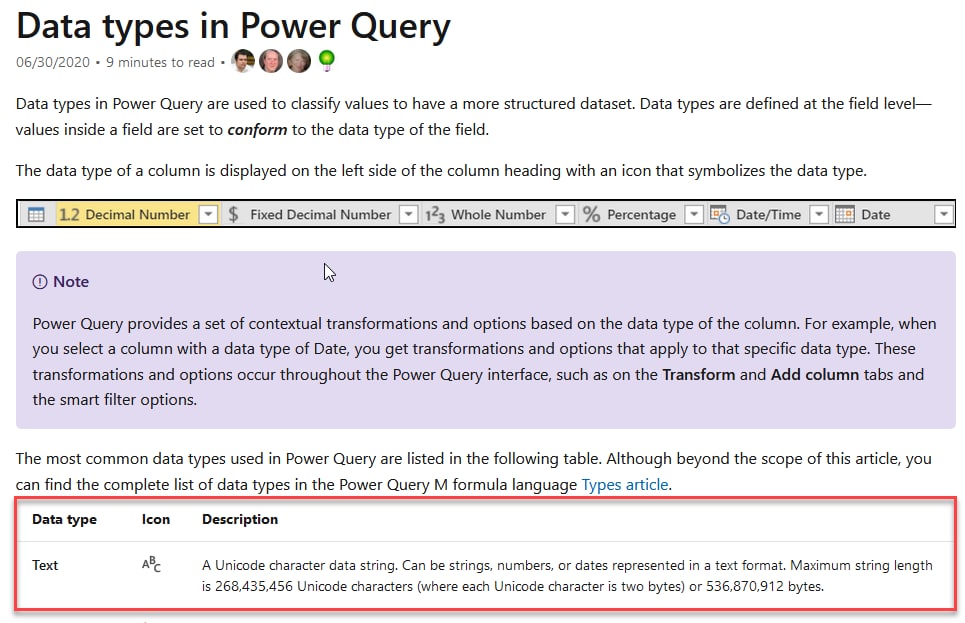Click the bold Add column text in note

[815, 375]
